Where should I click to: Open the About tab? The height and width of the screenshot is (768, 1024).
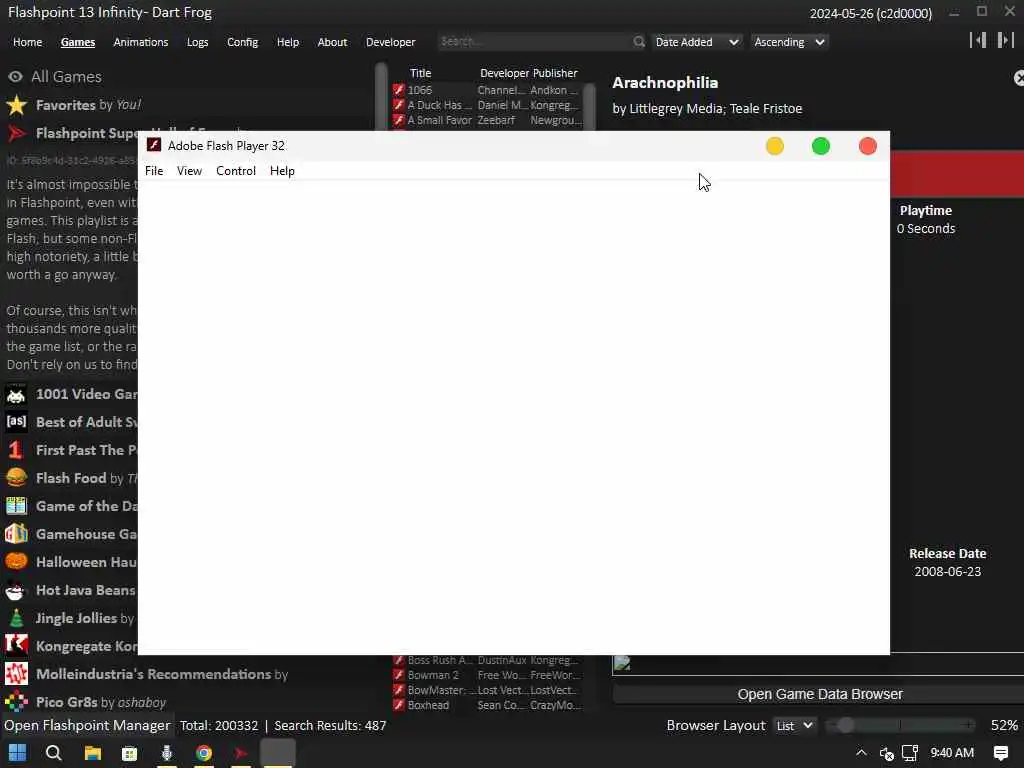tap(332, 42)
